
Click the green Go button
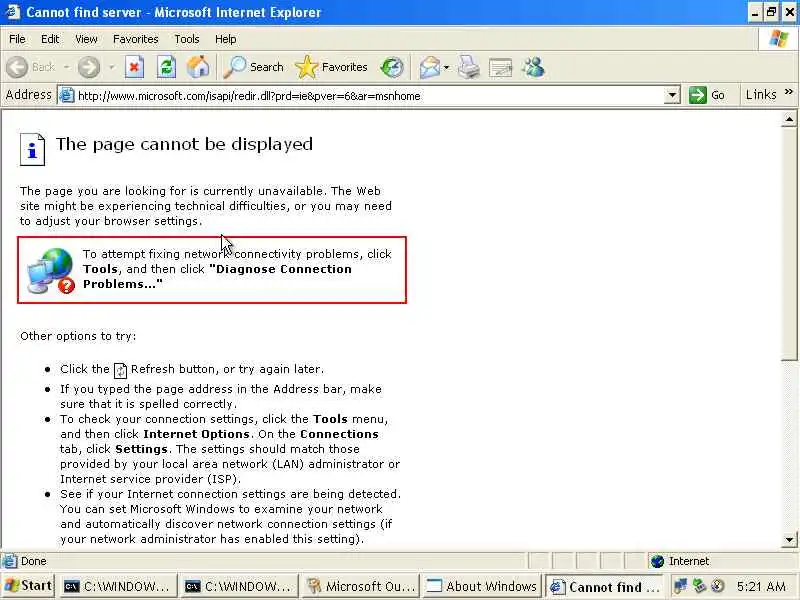click(x=707, y=95)
